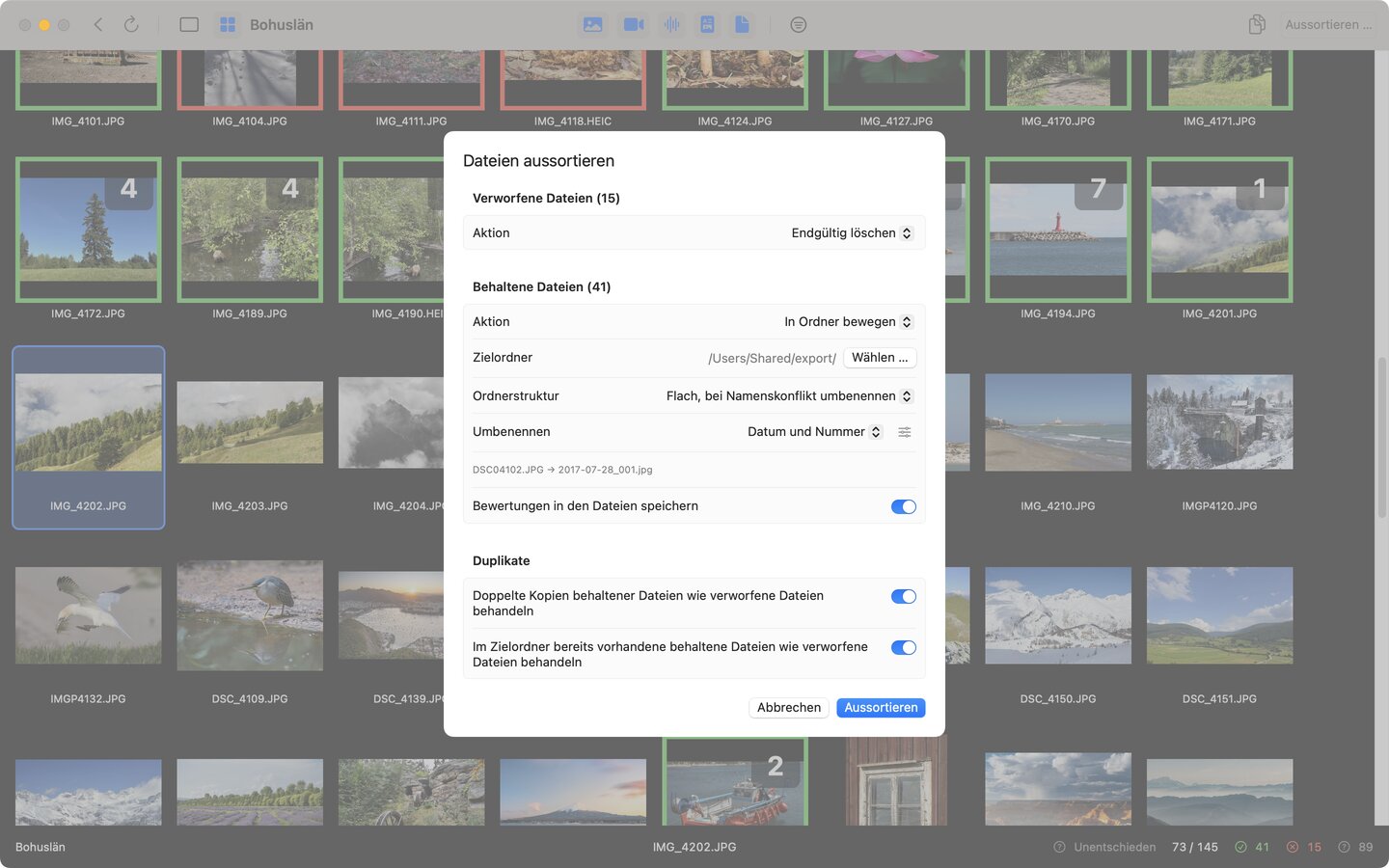Click Wählen … to choose target folder
Screen dimensions: 1389x868
(880, 358)
